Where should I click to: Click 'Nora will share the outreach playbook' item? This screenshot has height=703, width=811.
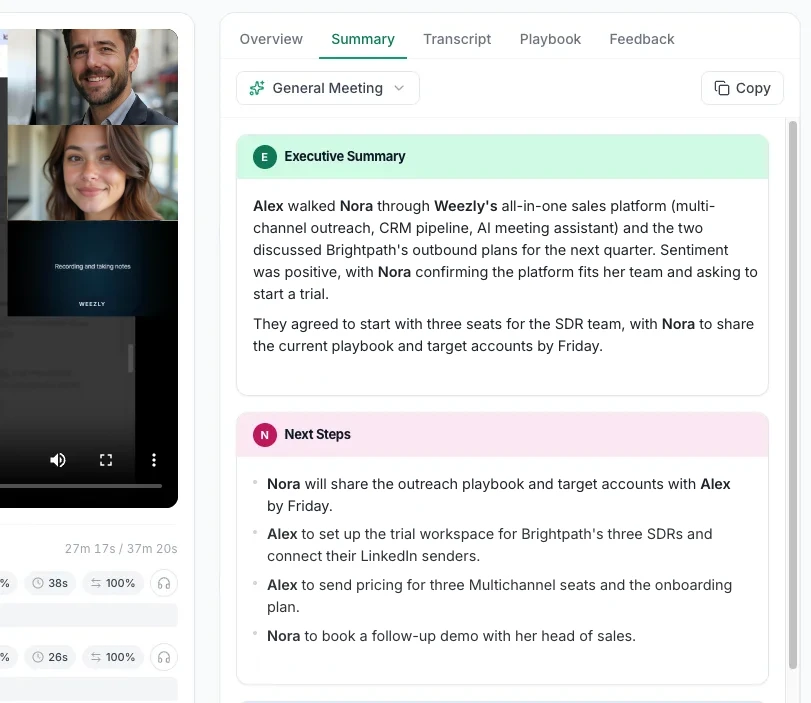point(499,495)
